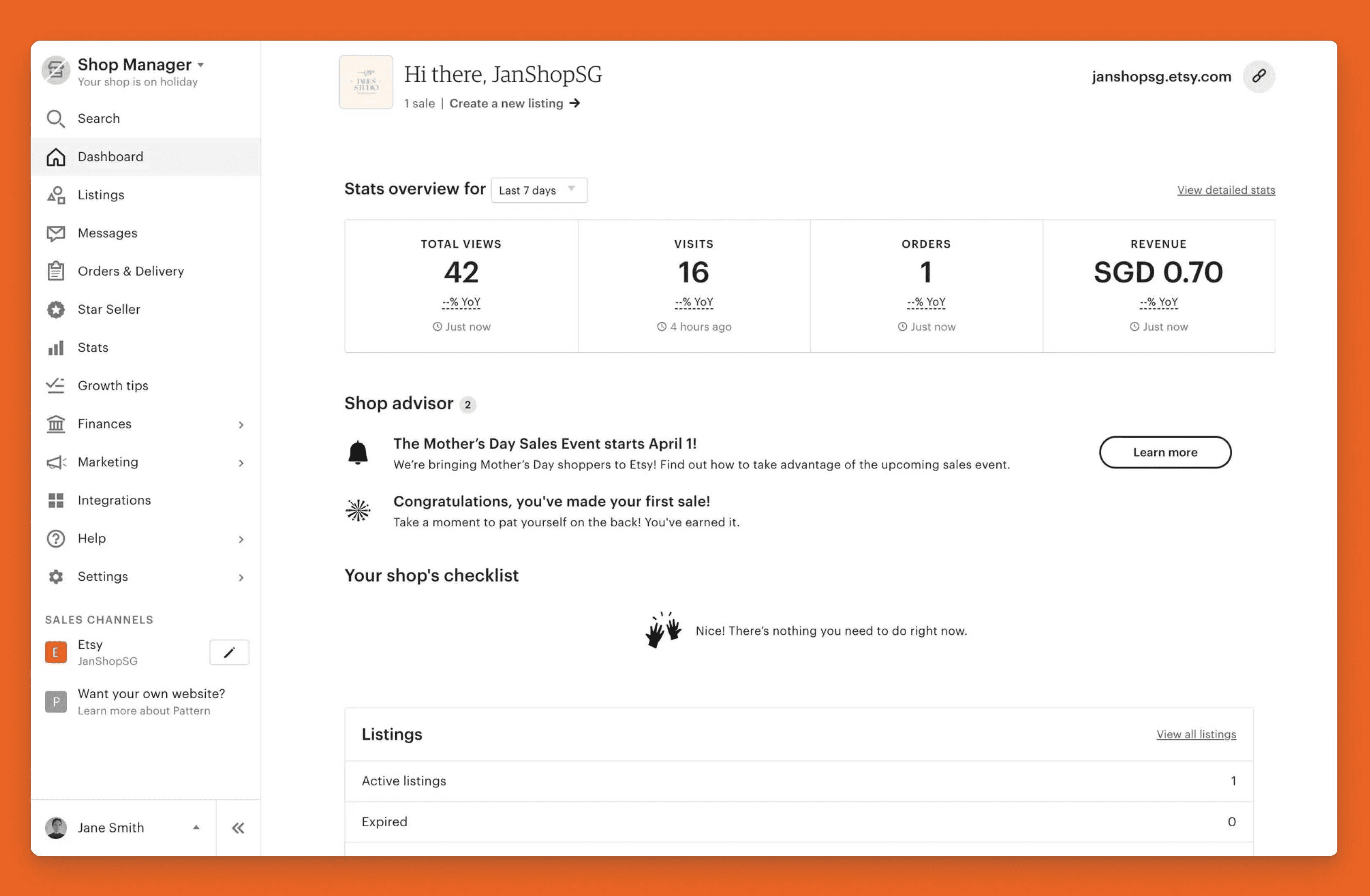
Task: Click the shop logo thumbnail
Action: (366, 82)
